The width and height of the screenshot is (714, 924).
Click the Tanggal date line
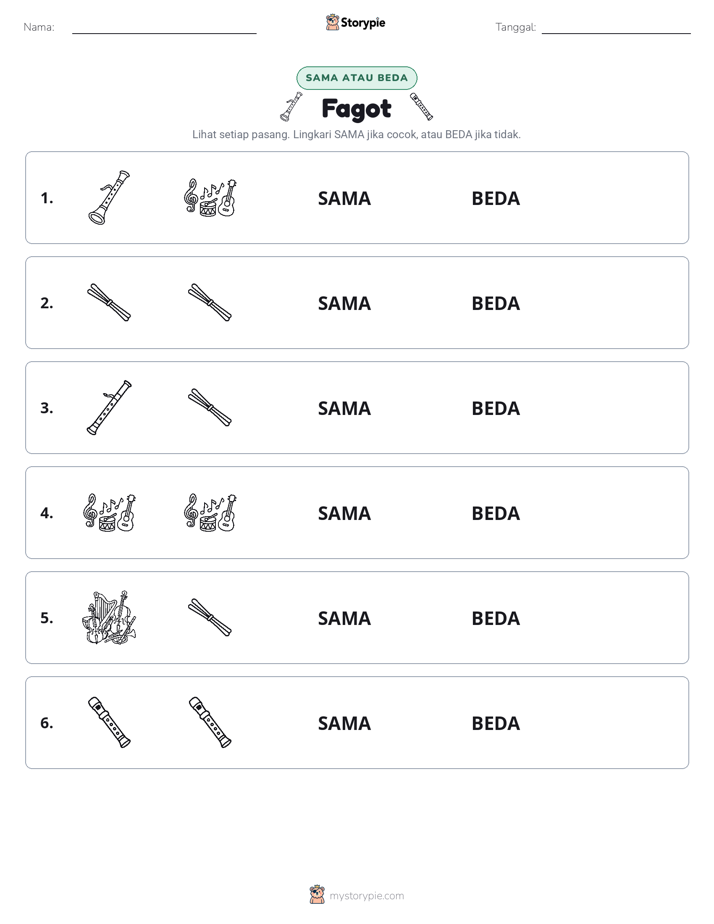(616, 28)
